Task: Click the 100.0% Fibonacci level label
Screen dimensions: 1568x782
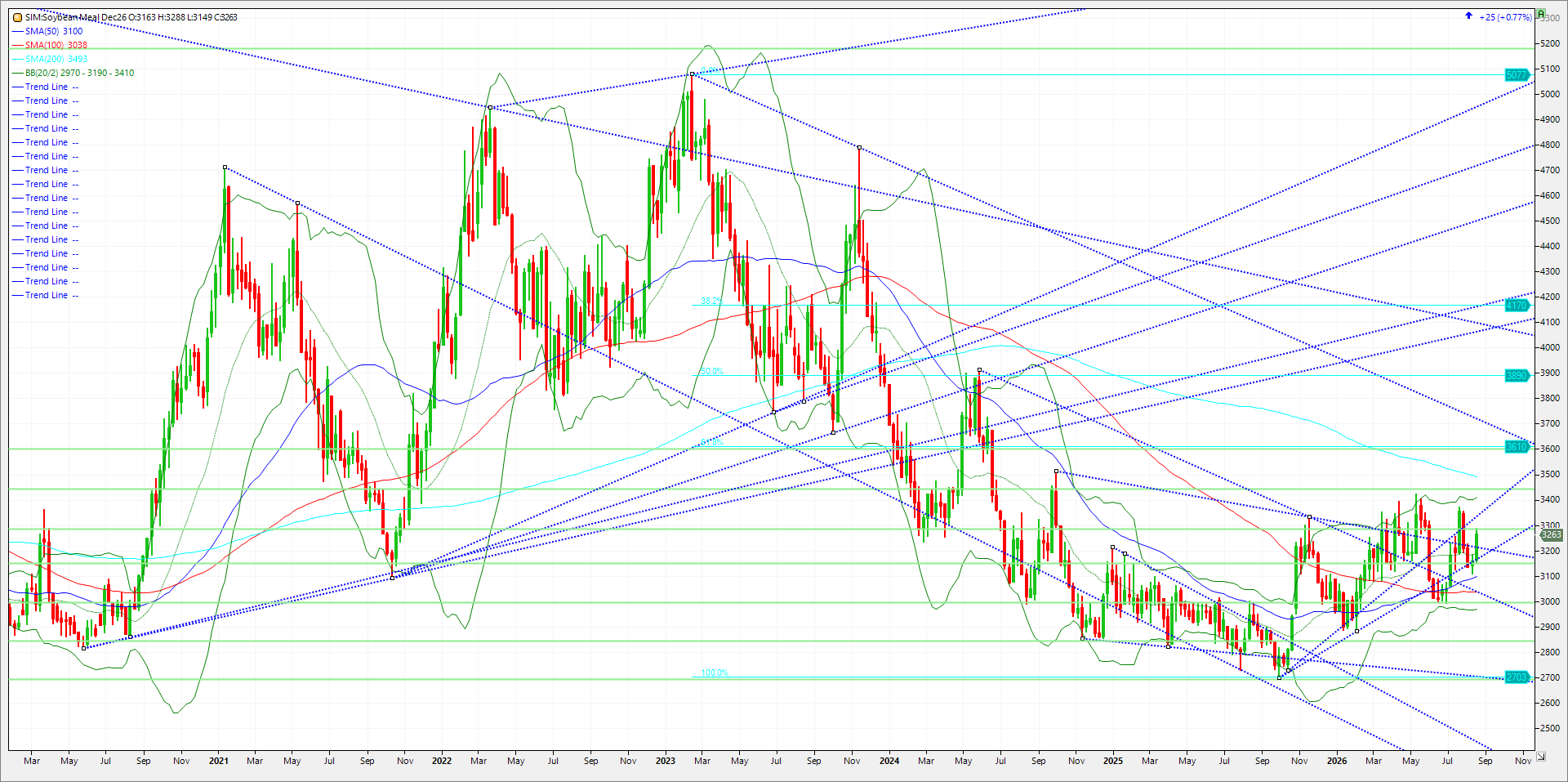Action: pos(715,673)
